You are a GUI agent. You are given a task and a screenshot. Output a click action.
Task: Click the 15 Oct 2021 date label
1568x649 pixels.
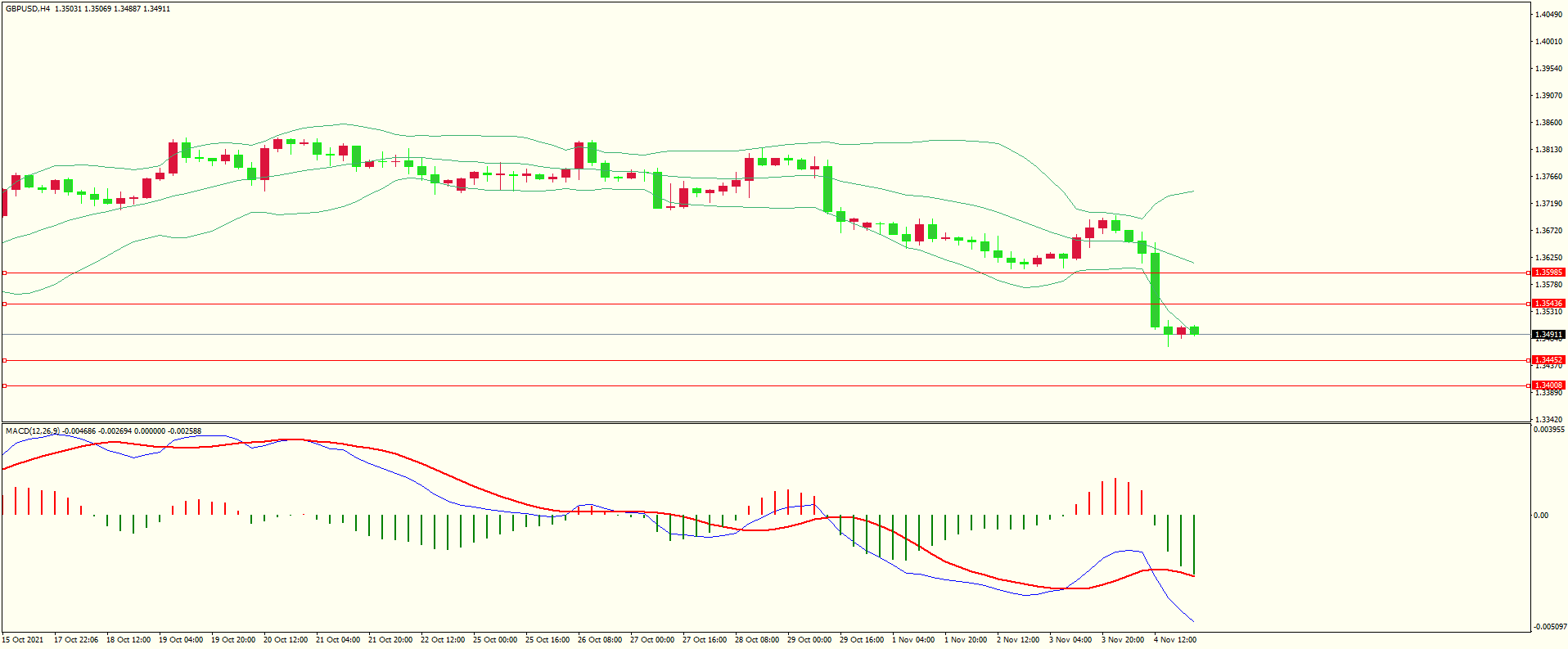pos(23,640)
